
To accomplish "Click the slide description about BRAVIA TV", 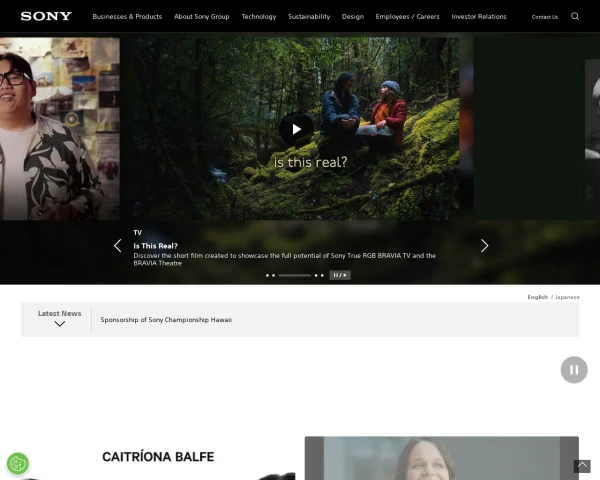I will coord(285,259).
